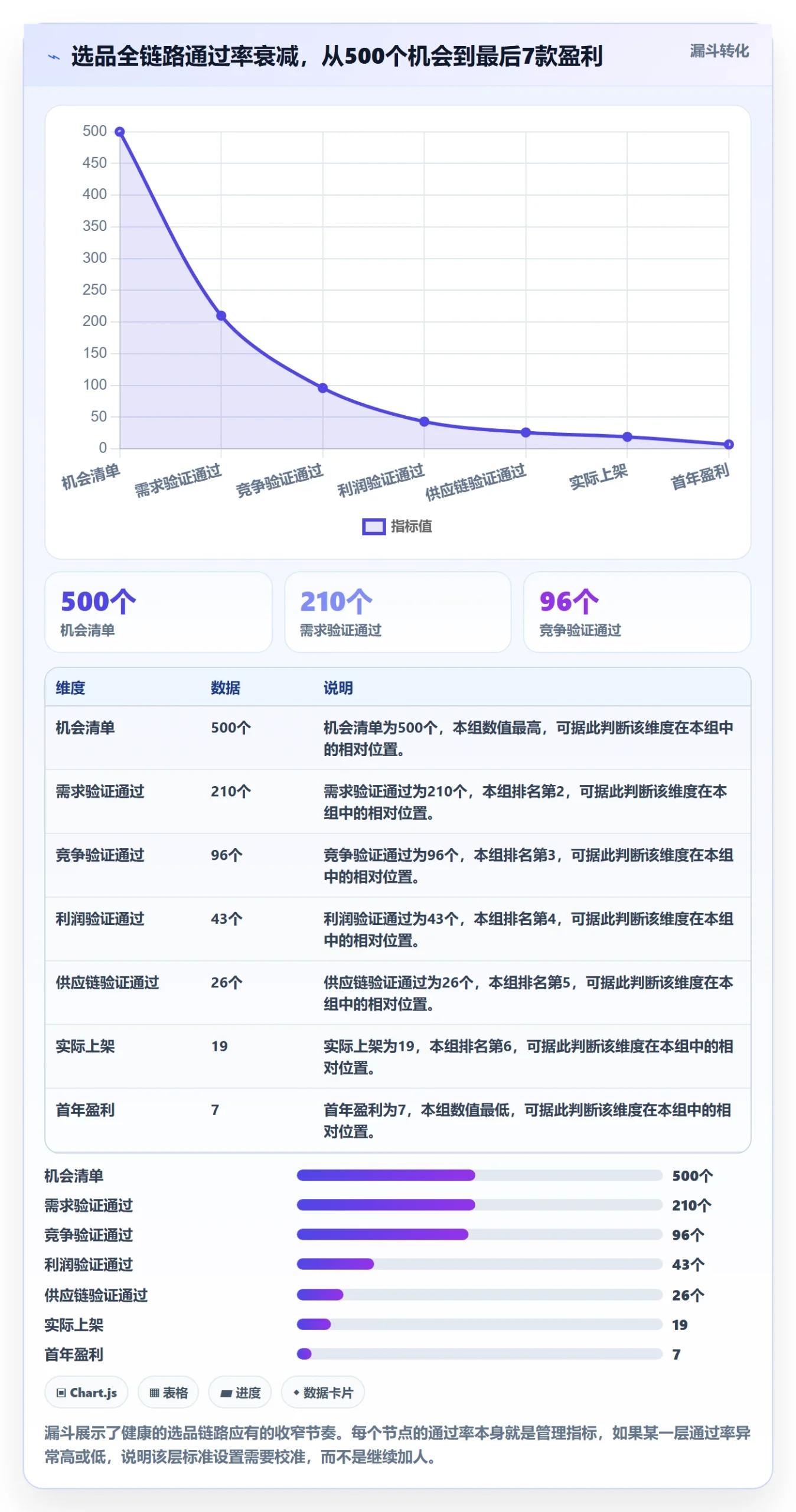Click the 实际上架 data point on the curve

coord(627,437)
